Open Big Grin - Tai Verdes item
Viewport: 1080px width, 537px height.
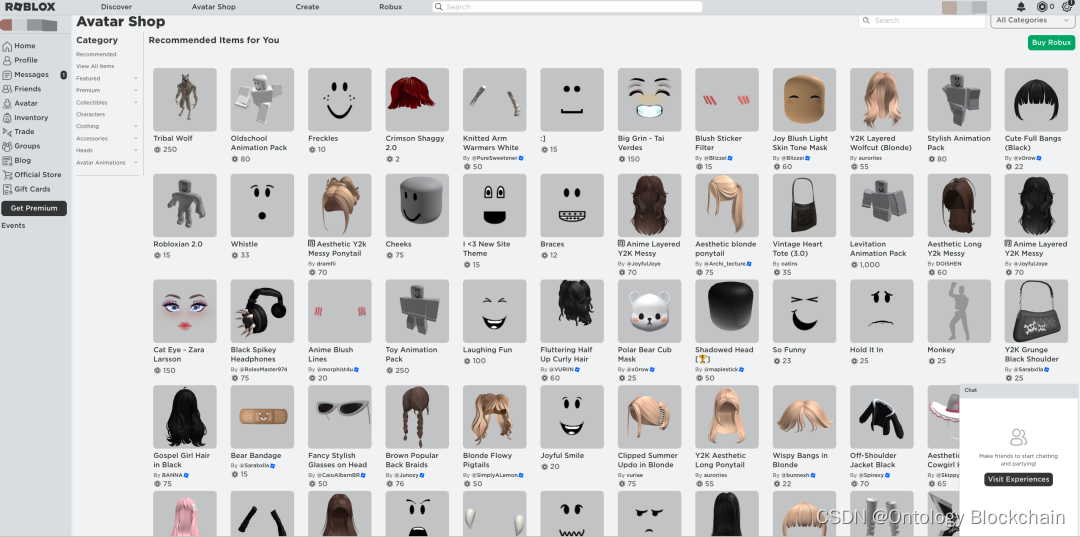click(650, 100)
